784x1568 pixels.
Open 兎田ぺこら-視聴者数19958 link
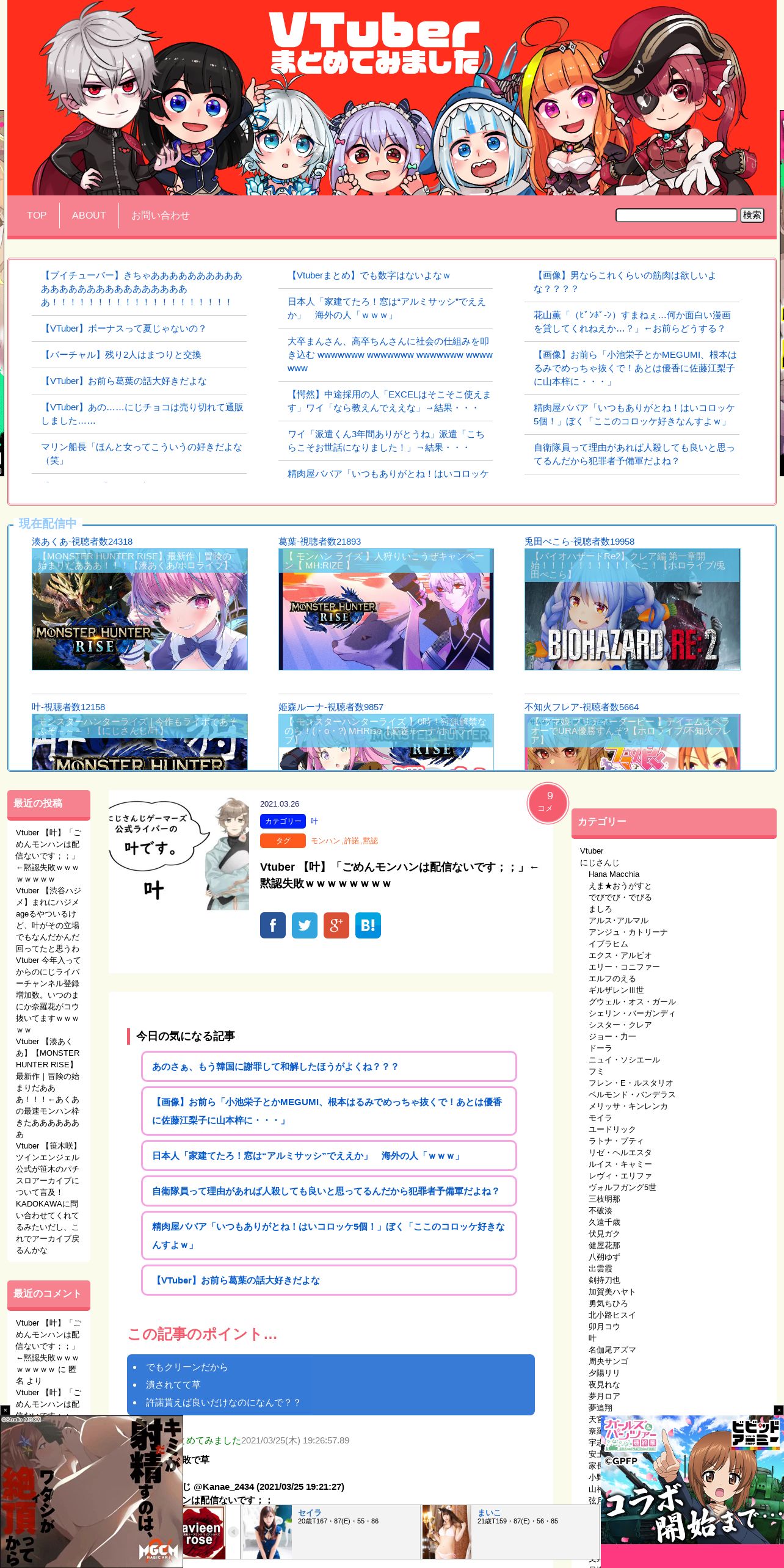(579, 542)
